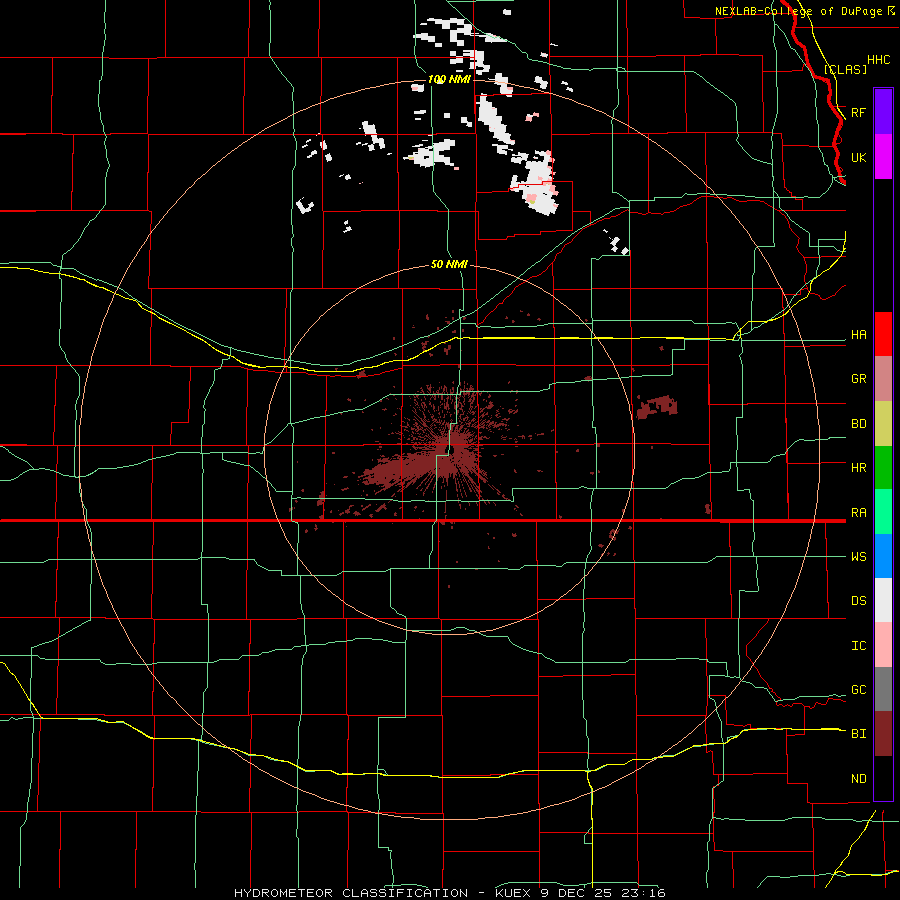Click the IC pink legend swatch
This screenshot has width=900, height=900.
pyautogui.click(x=883, y=645)
